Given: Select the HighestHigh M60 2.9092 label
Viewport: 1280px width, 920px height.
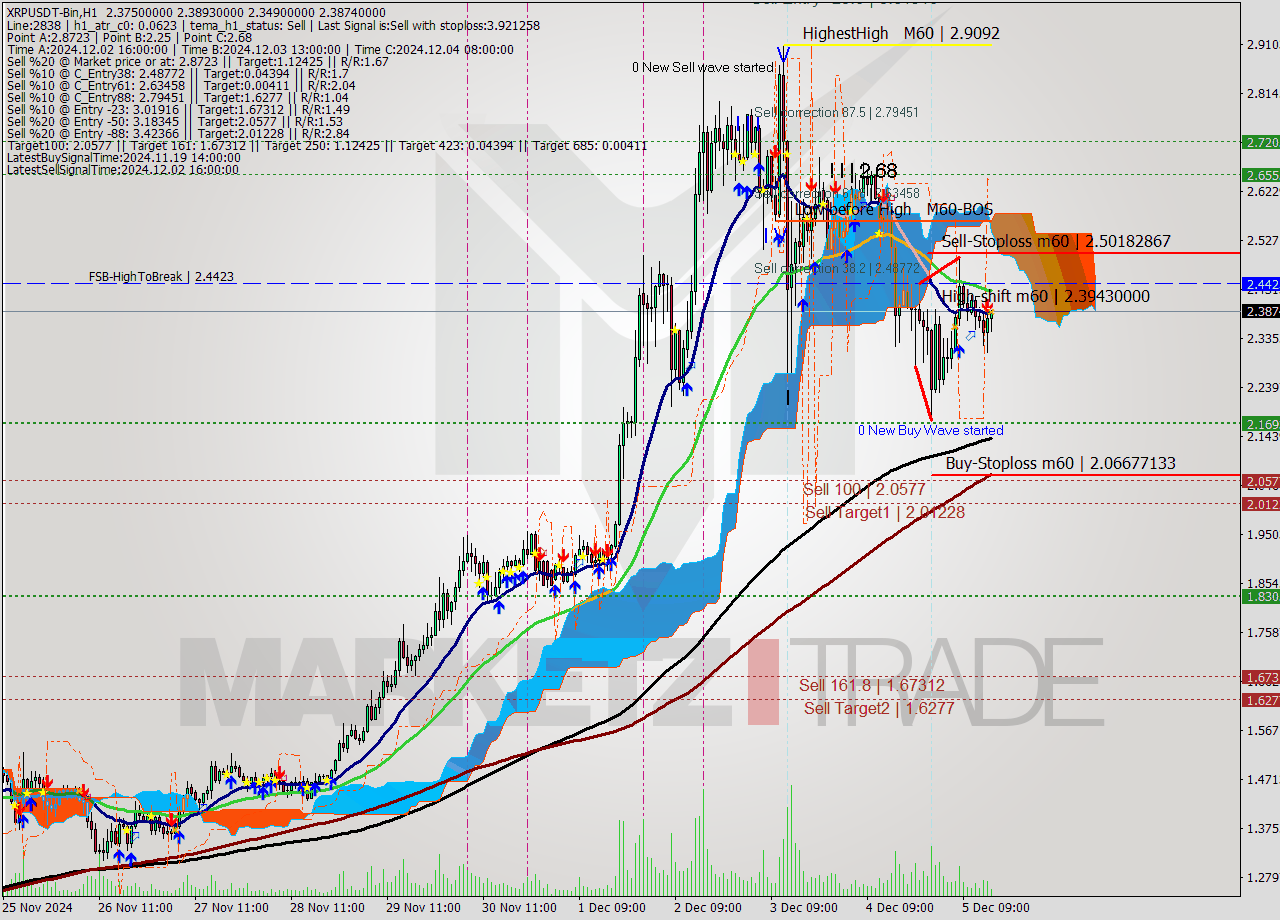Looking at the screenshot, I should (x=901, y=33).
